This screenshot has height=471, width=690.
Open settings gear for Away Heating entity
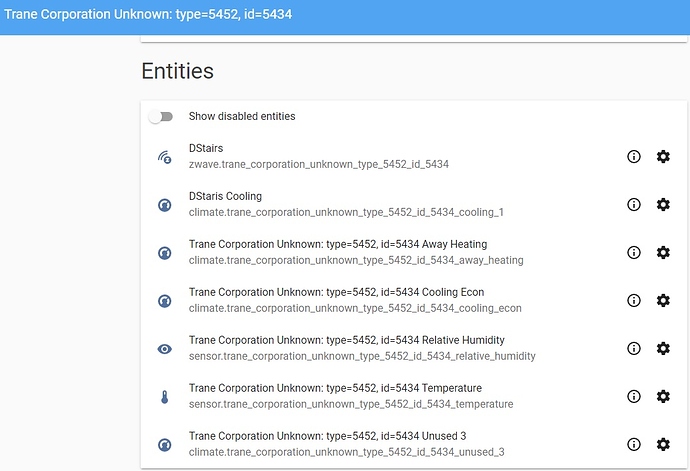click(x=663, y=252)
